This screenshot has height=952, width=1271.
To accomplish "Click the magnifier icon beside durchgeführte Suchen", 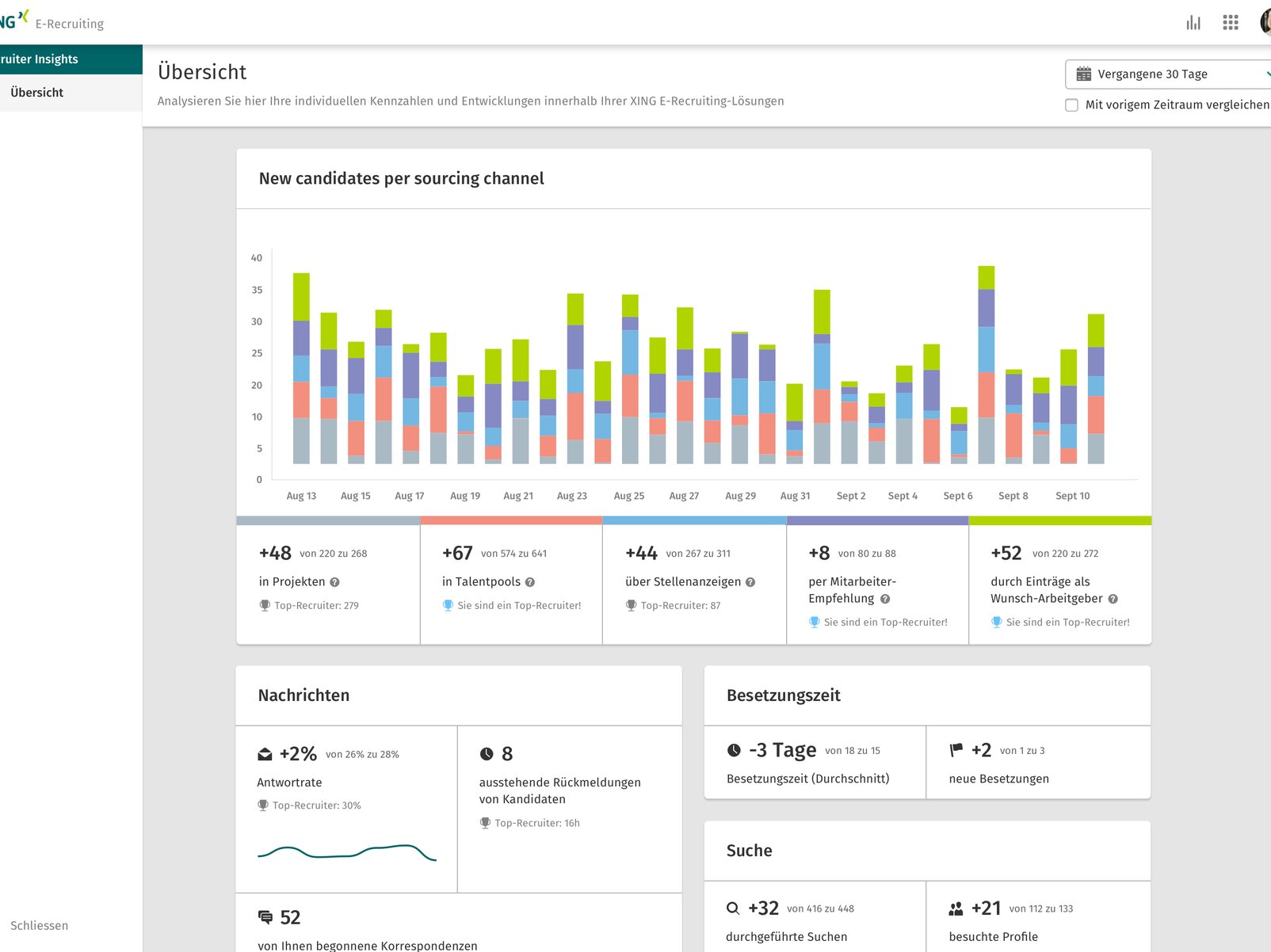I will click(733, 908).
